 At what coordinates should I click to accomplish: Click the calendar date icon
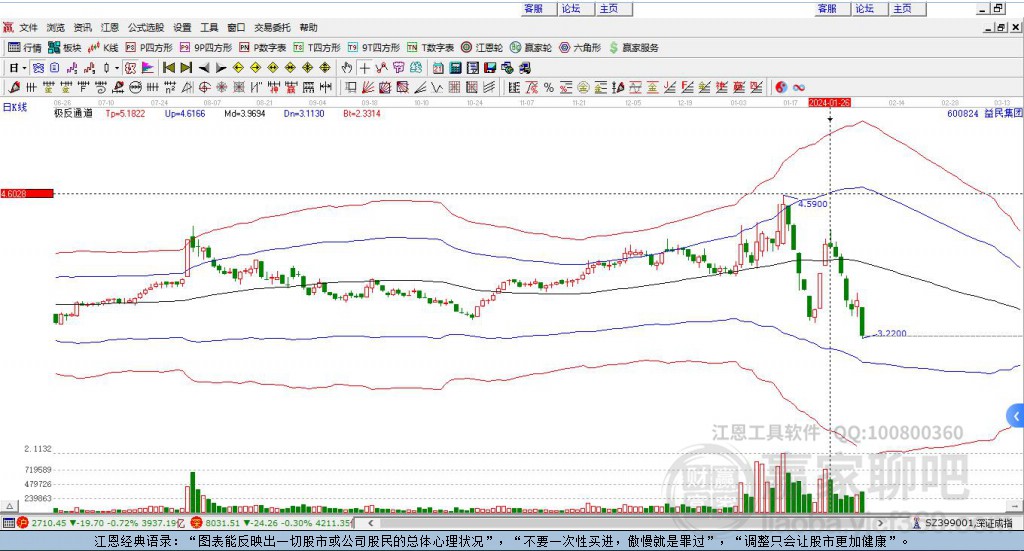coord(438,68)
